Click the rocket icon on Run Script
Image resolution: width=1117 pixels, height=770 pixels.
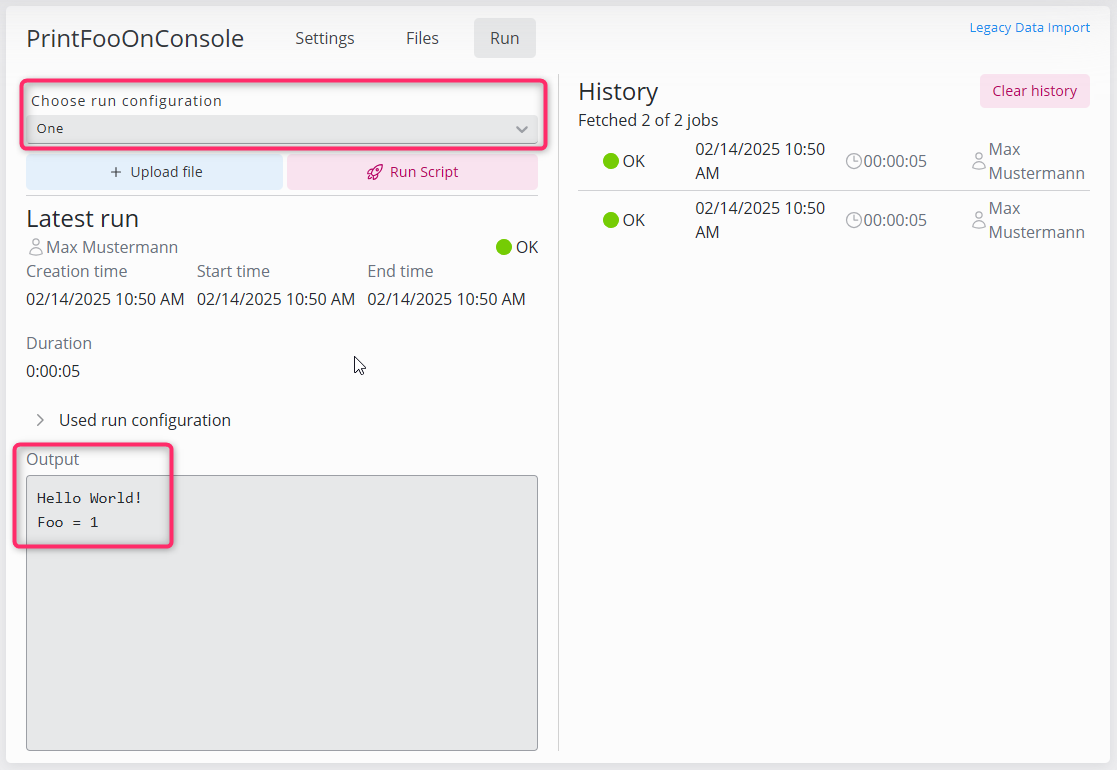pyautogui.click(x=375, y=172)
